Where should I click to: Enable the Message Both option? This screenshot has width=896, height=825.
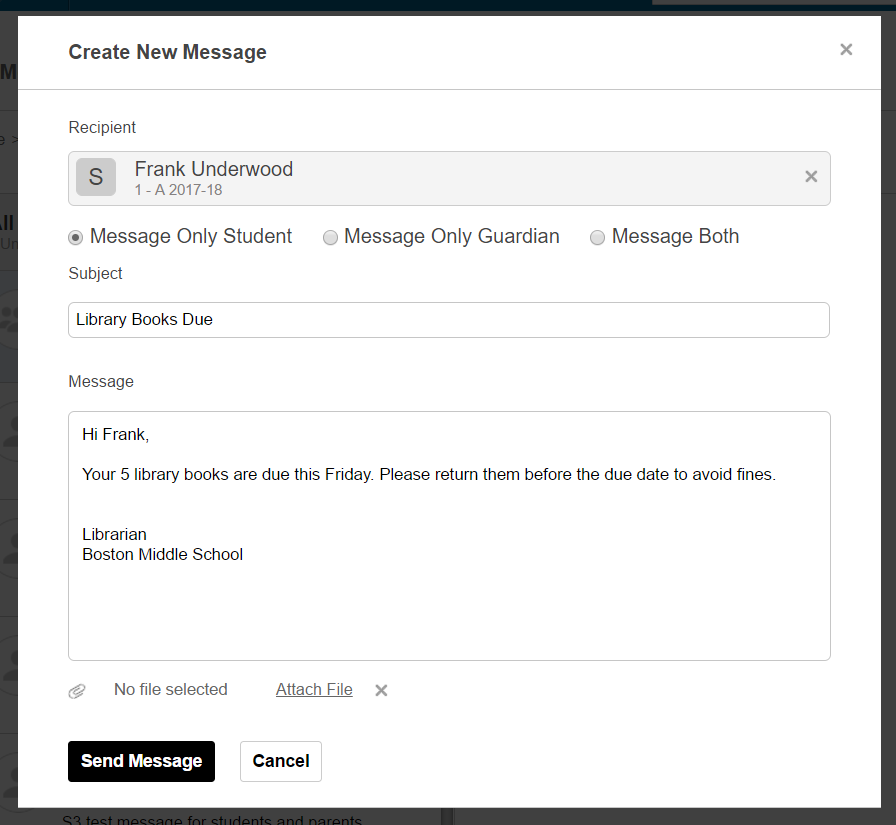pyautogui.click(x=597, y=237)
